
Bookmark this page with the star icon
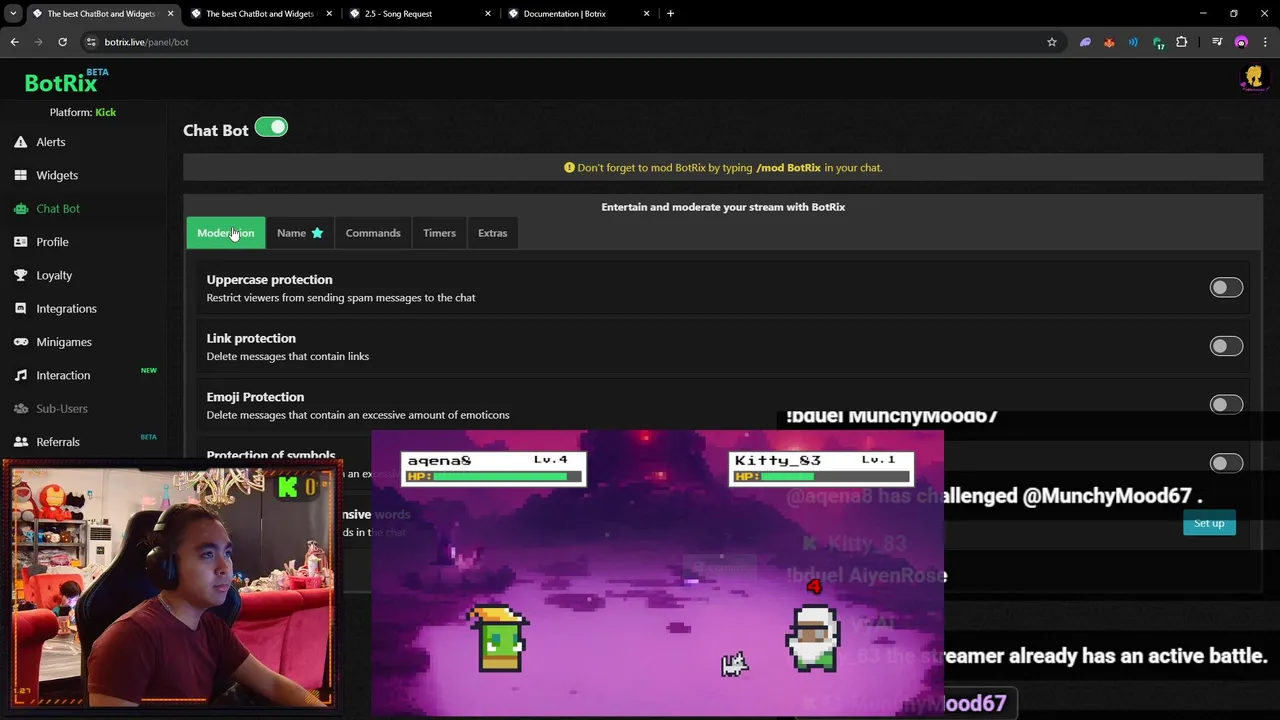(1052, 42)
